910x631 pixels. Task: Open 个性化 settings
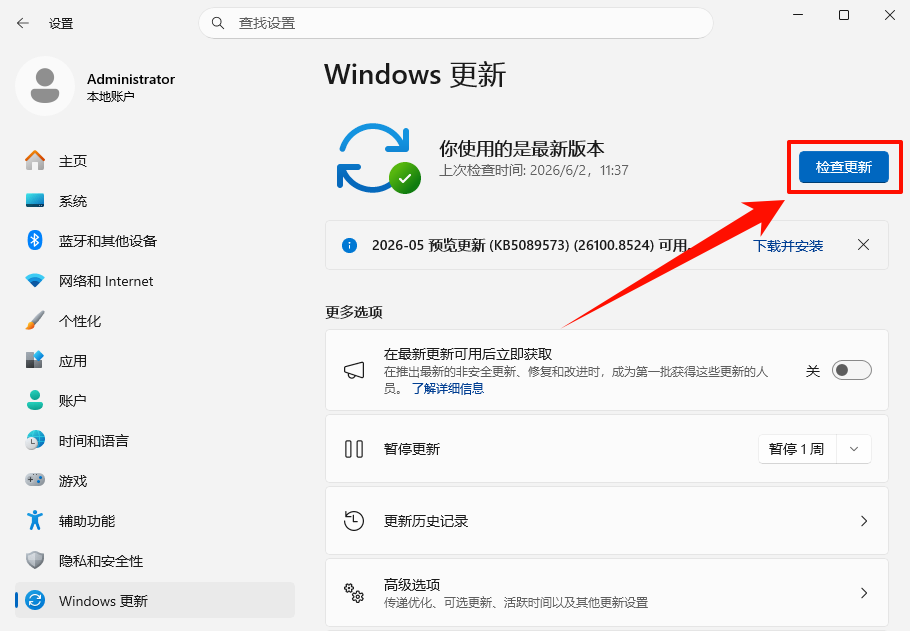coord(155,320)
